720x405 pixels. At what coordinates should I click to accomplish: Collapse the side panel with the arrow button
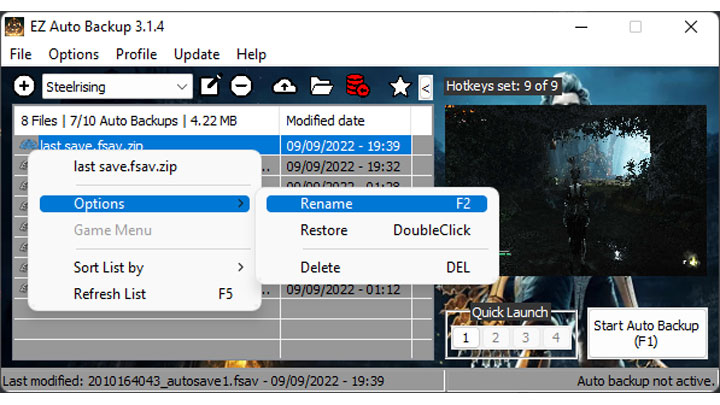point(426,88)
